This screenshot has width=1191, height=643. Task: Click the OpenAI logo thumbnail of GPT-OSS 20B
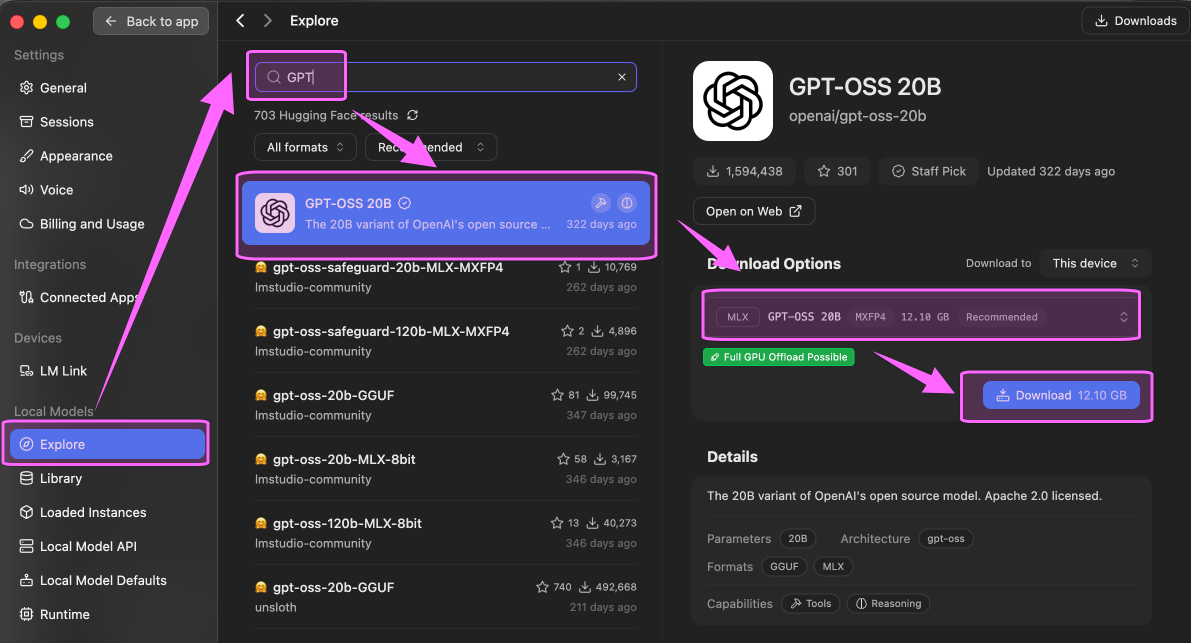(x=732, y=101)
